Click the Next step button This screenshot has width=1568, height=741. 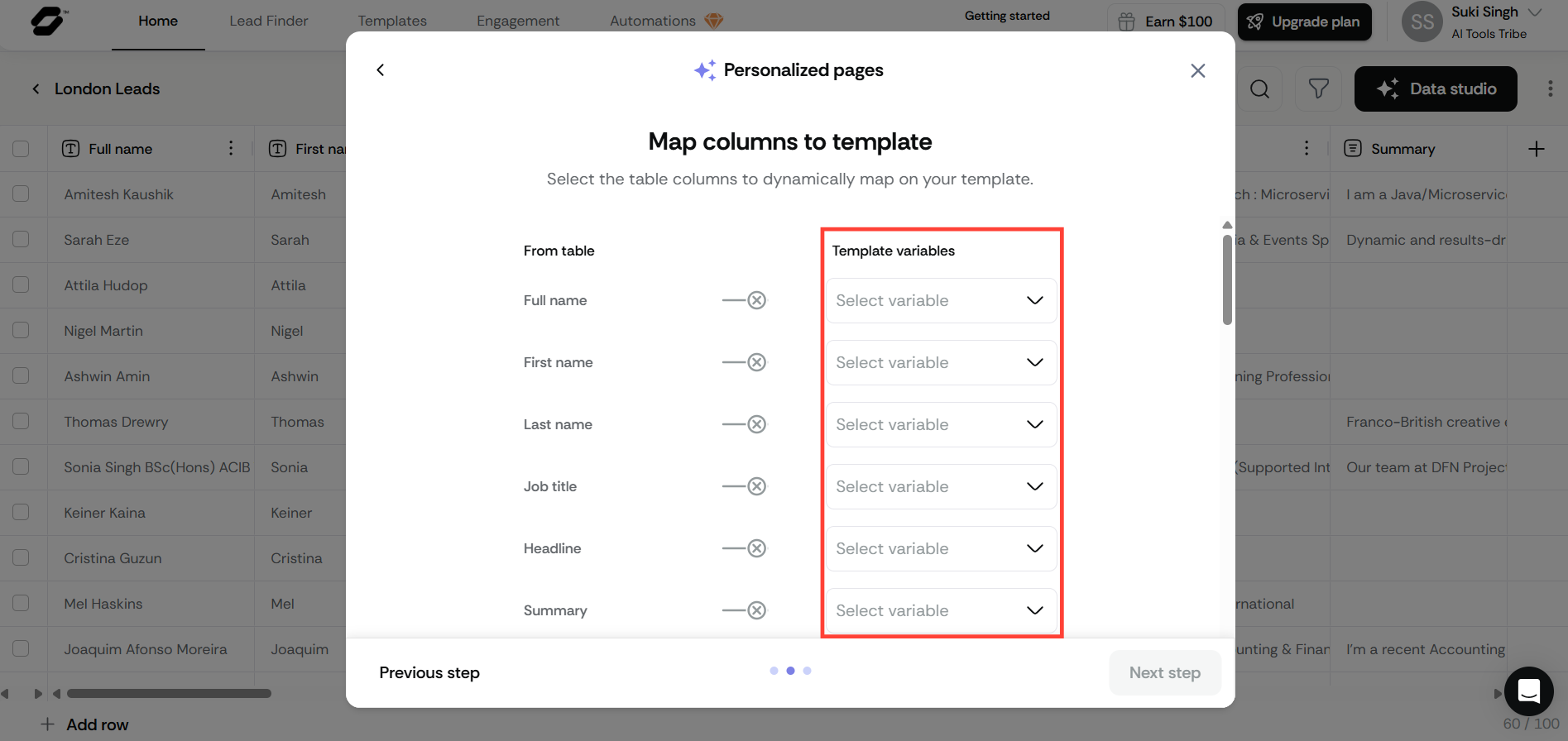click(x=1165, y=672)
